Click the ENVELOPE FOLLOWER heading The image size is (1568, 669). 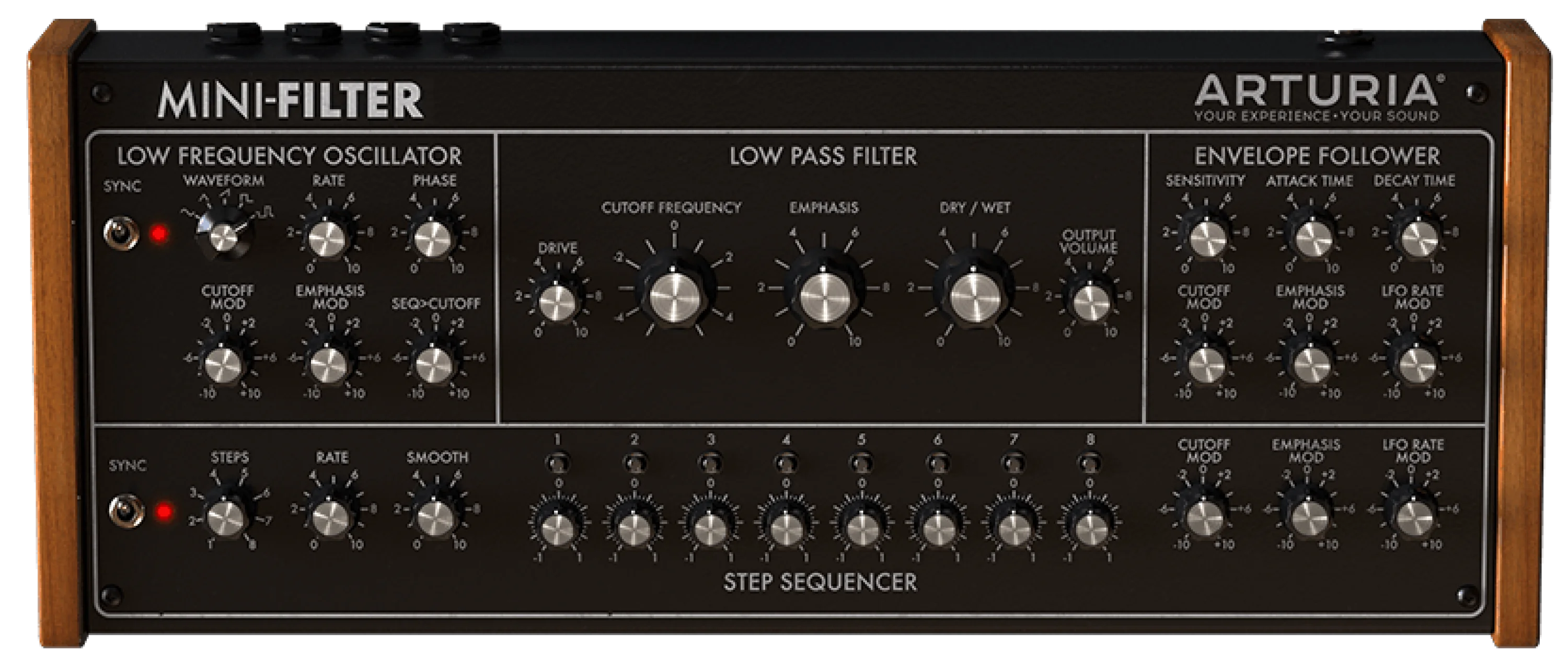[1317, 156]
